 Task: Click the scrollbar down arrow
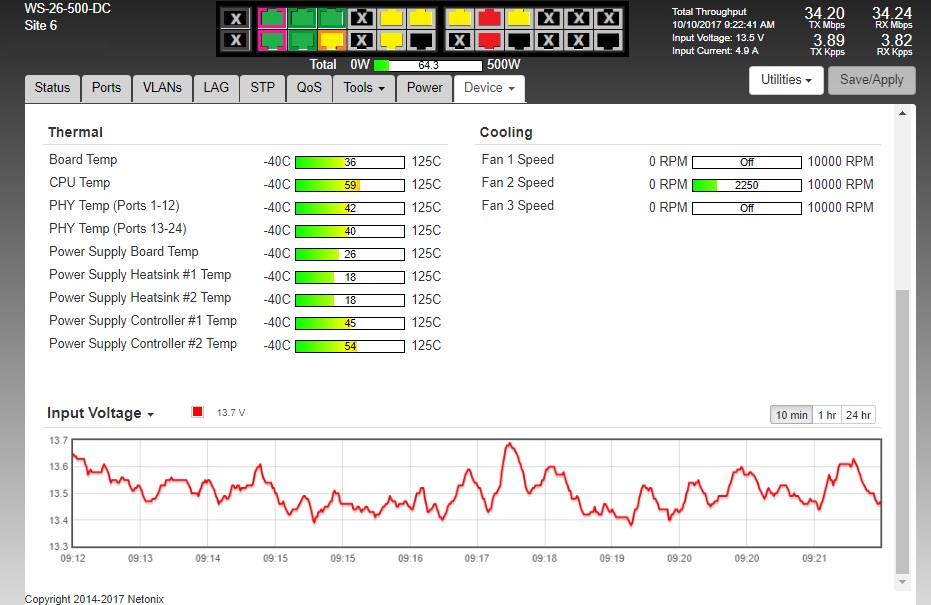(x=903, y=581)
